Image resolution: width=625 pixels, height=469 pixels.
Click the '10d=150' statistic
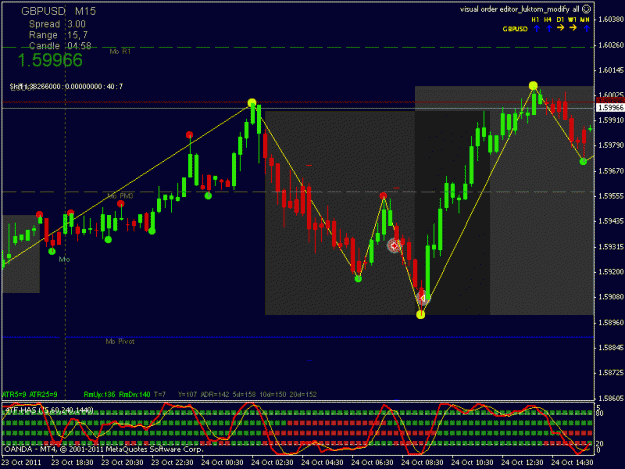pyautogui.click(x=273, y=394)
